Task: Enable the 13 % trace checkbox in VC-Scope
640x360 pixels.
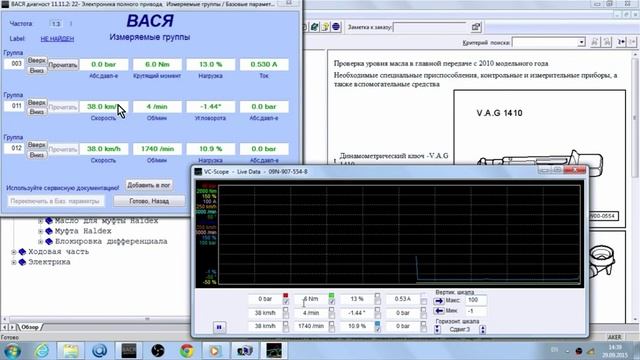Action: [377, 302]
